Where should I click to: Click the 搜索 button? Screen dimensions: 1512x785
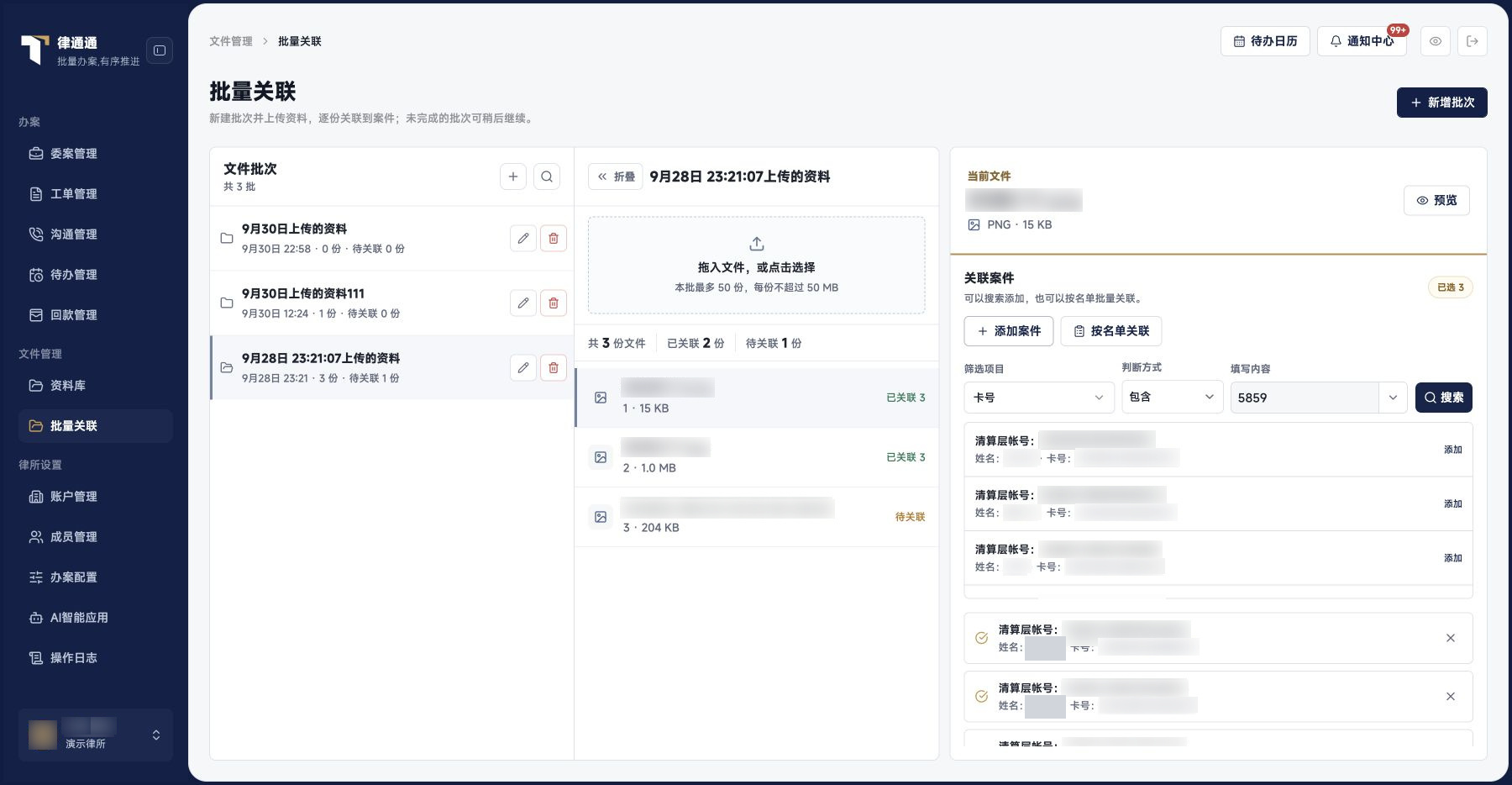coord(1444,398)
